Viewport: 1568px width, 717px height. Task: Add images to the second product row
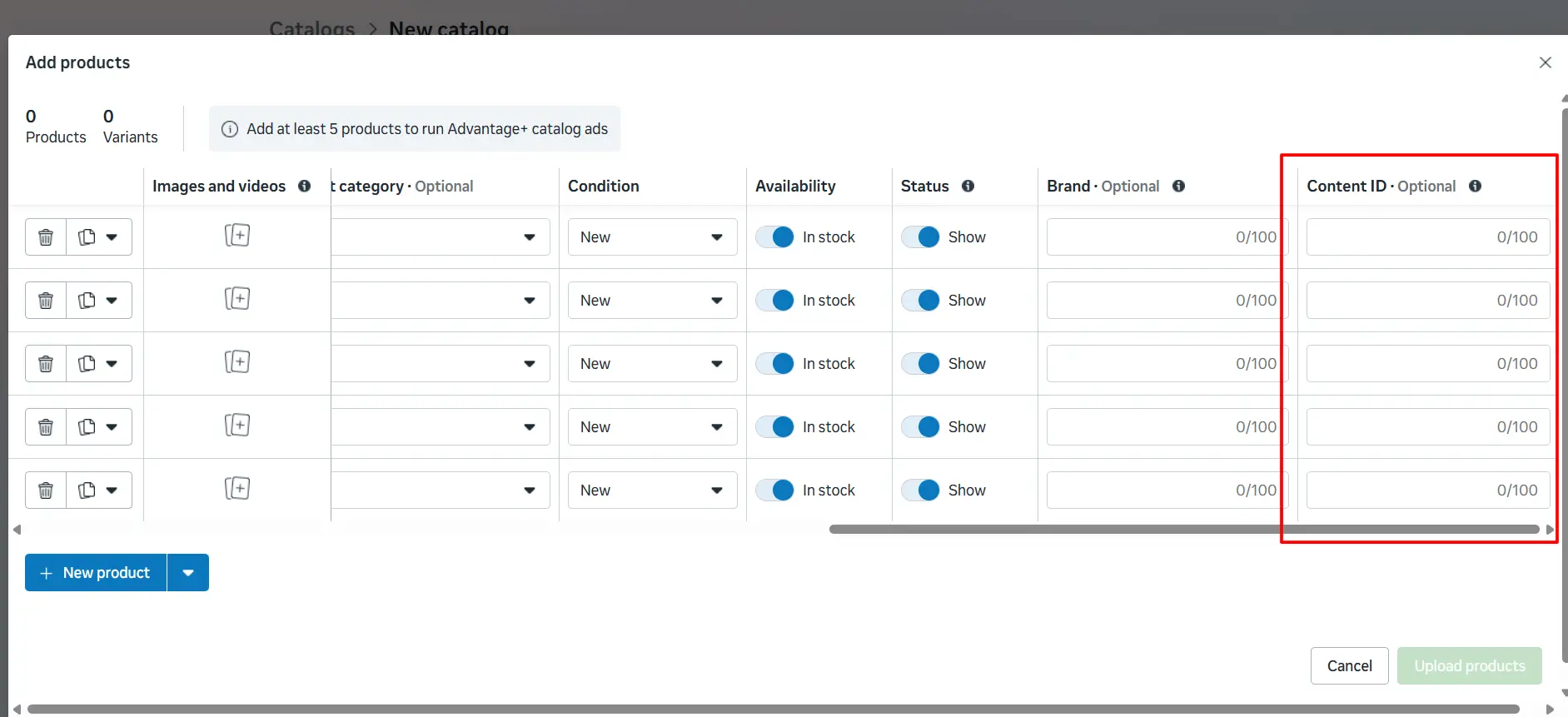pyautogui.click(x=237, y=299)
